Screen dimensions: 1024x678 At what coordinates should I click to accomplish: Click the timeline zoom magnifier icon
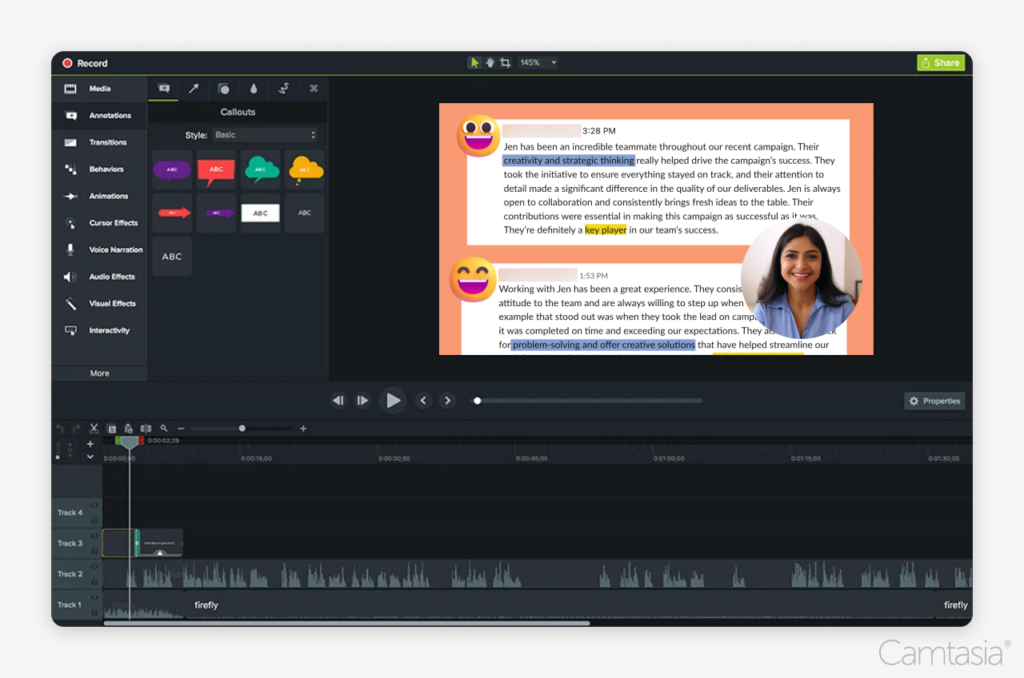pos(164,428)
